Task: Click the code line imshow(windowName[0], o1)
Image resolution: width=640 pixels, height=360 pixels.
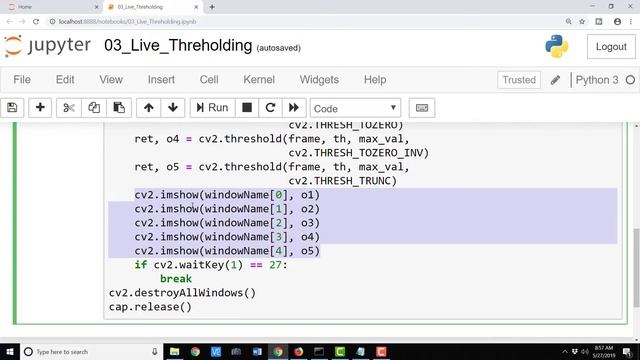Action: click(227, 195)
